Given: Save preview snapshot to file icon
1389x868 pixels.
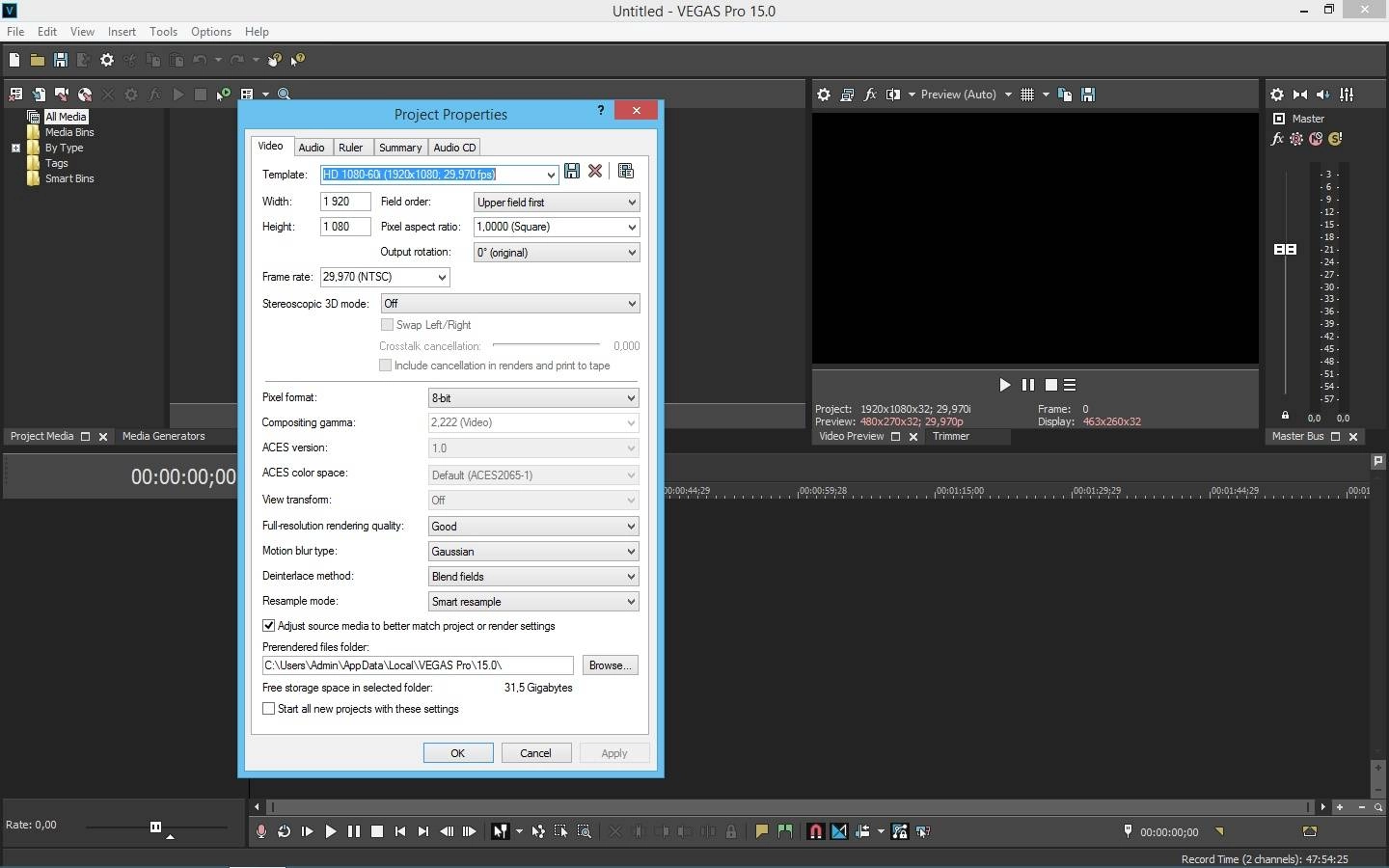Looking at the screenshot, I should pos(1088,95).
